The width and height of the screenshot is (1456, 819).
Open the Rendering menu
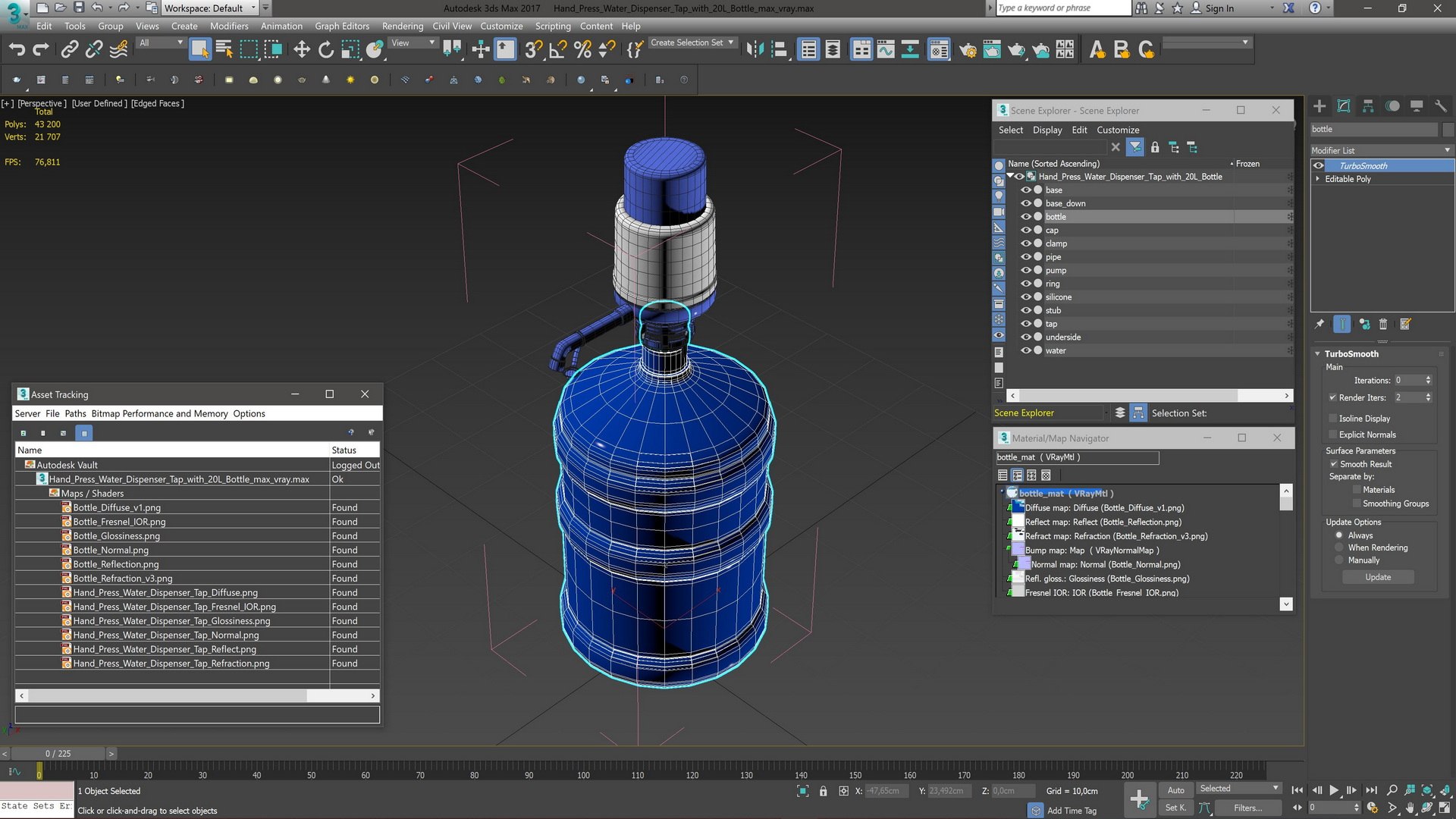[x=402, y=26]
